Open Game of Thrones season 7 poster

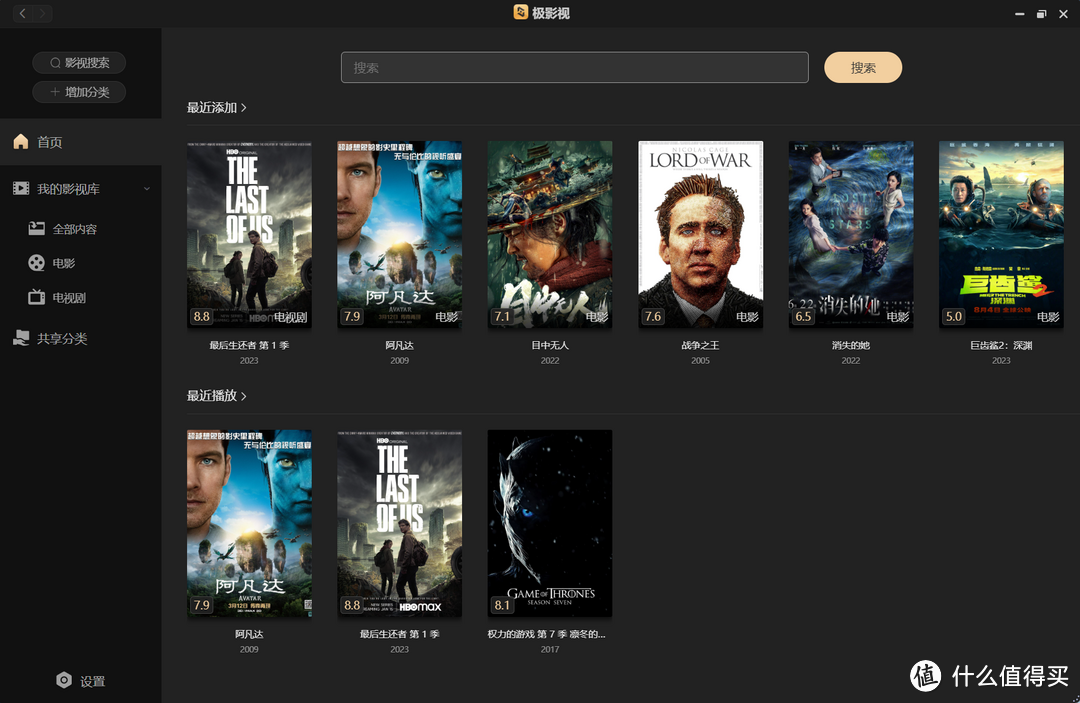[x=550, y=523]
